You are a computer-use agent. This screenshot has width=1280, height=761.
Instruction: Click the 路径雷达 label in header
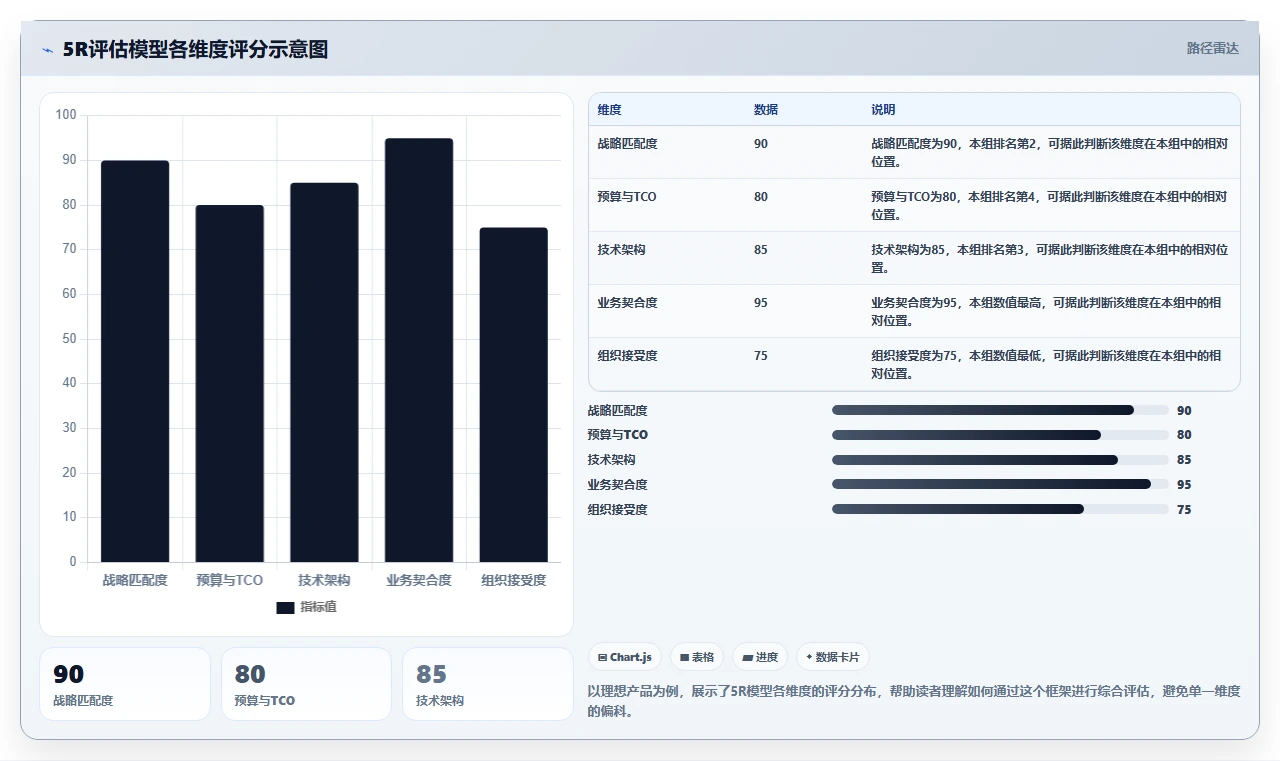click(1212, 48)
